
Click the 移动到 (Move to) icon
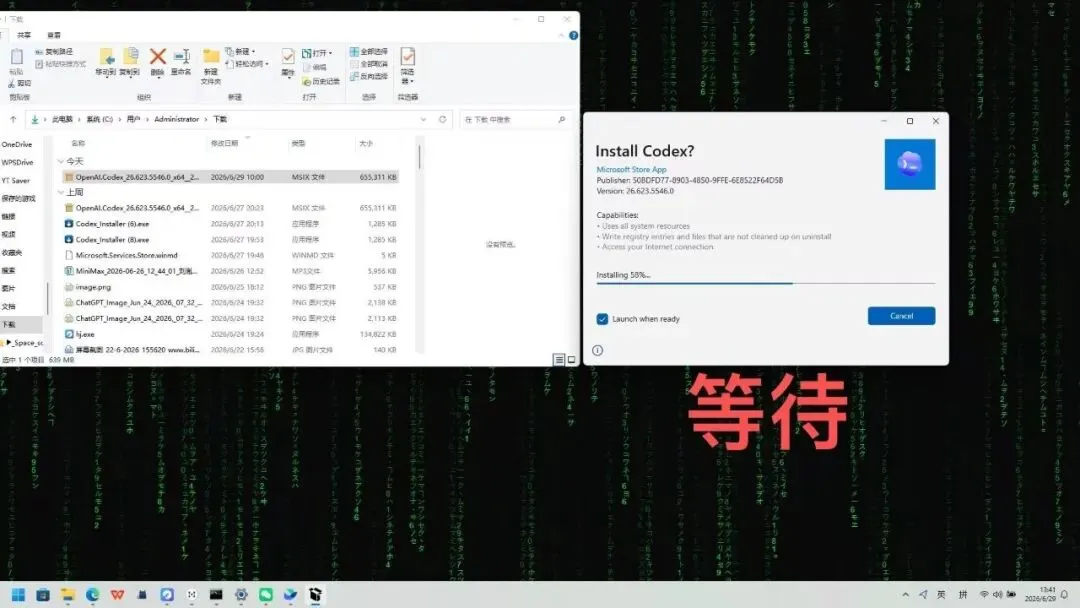[105, 57]
